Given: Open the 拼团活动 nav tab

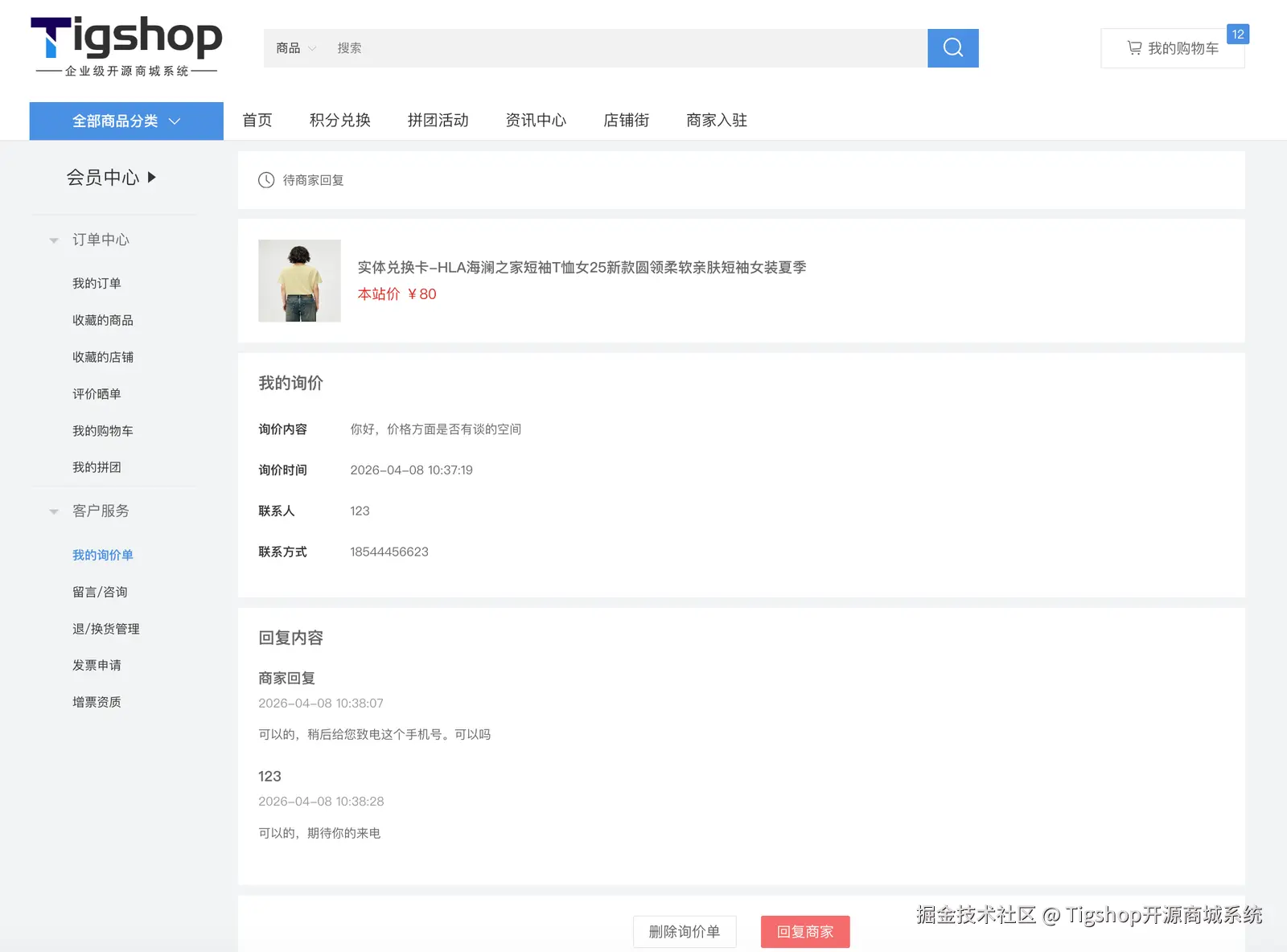Looking at the screenshot, I should [x=438, y=121].
